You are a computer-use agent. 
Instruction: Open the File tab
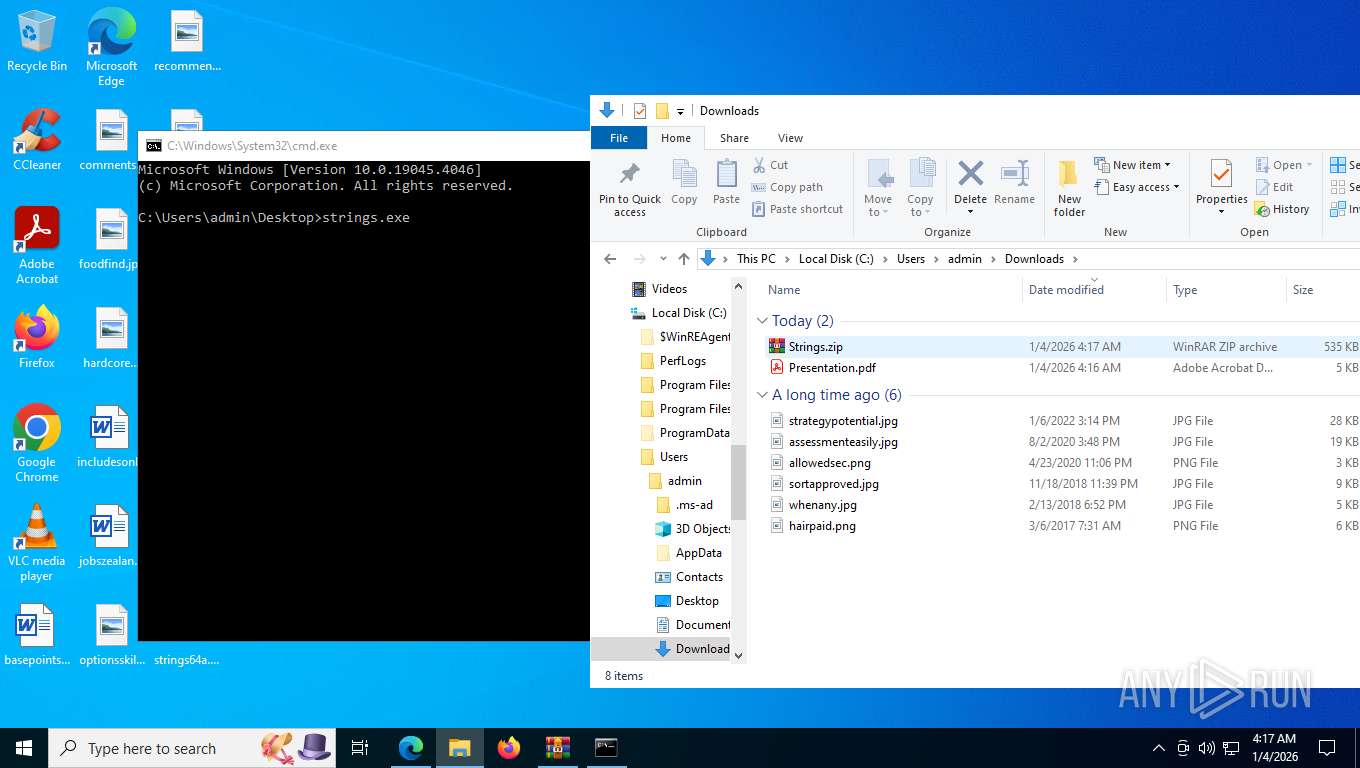click(x=619, y=138)
